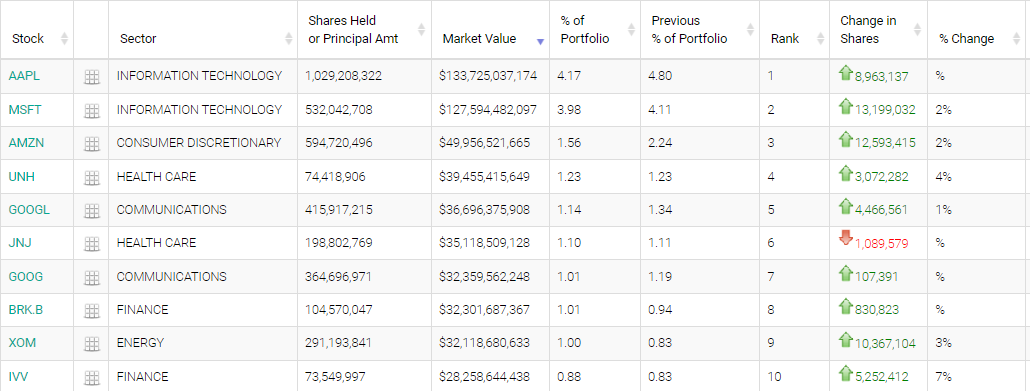Click the table icon beside IVV
Image resolution: width=1030 pixels, height=391 pixels.
pyautogui.click(x=91, y=377)
